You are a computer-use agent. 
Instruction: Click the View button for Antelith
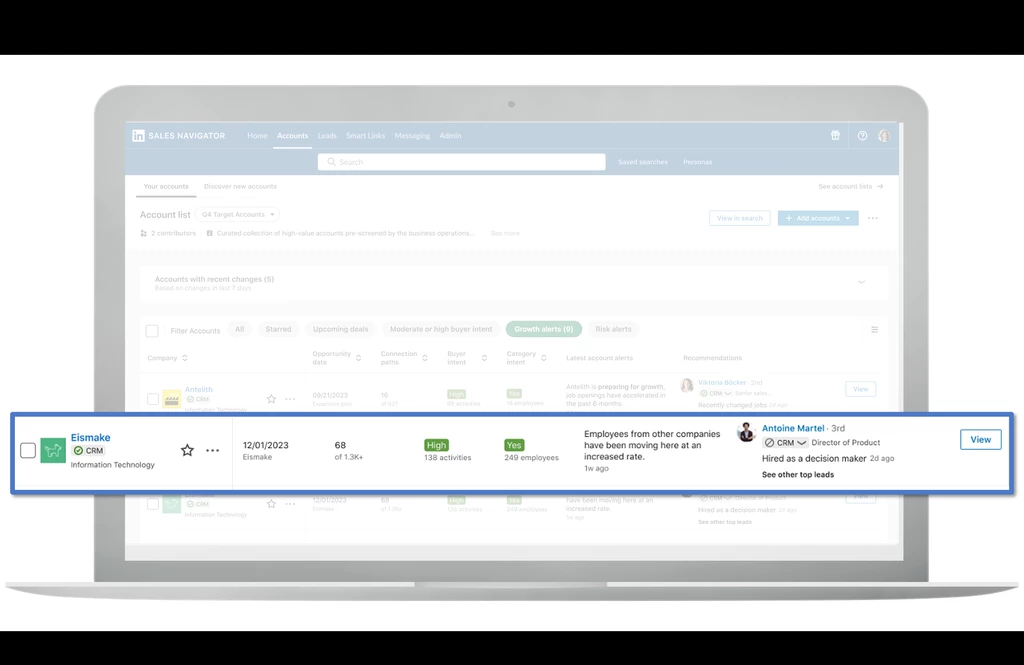pyautogui.click(x=861, y=389)
